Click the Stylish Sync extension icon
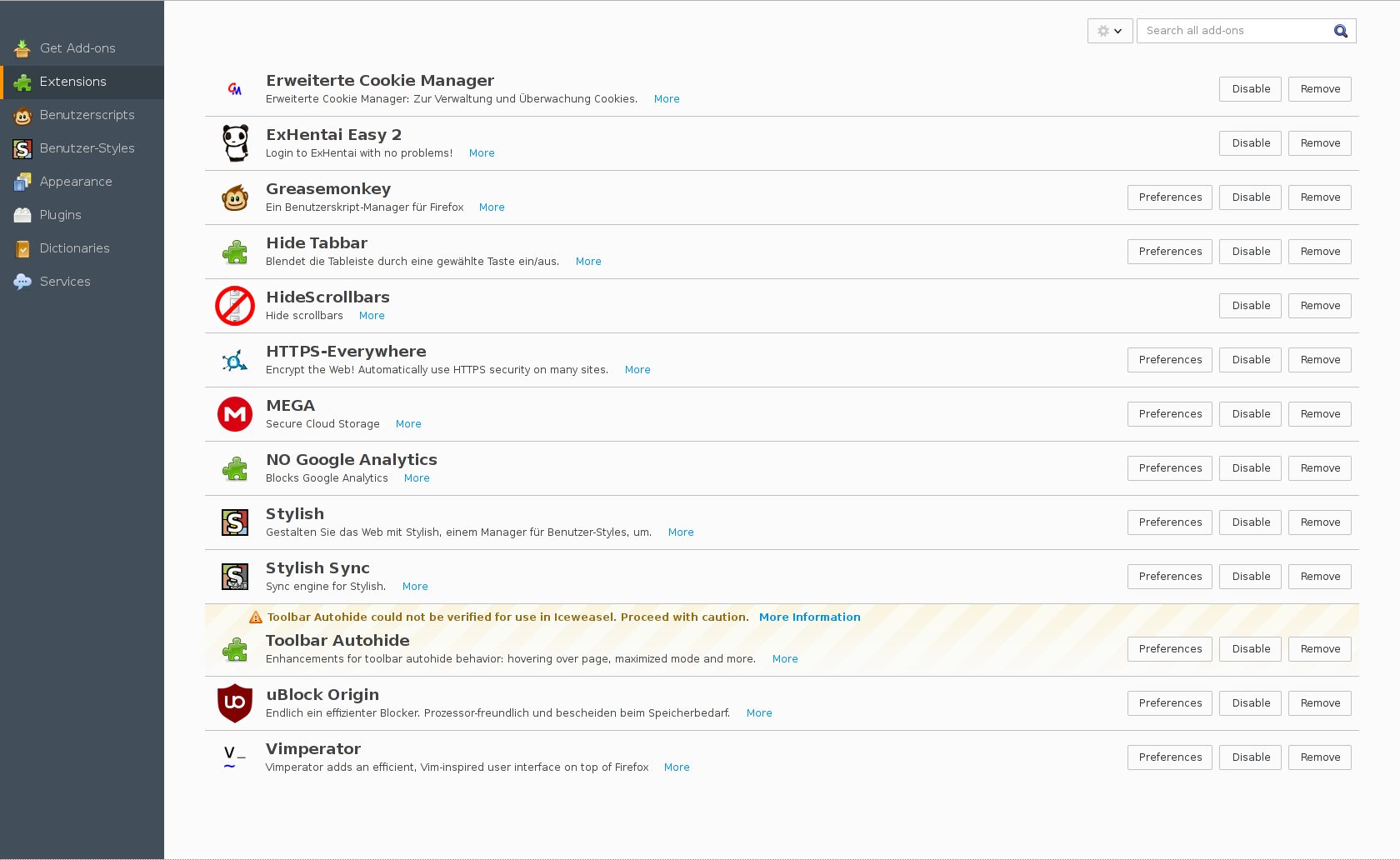 click(x=235, y=577)
